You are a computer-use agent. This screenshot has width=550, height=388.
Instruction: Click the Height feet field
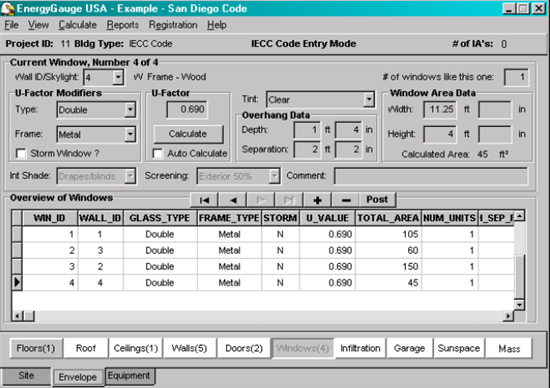tap(440, 134)
